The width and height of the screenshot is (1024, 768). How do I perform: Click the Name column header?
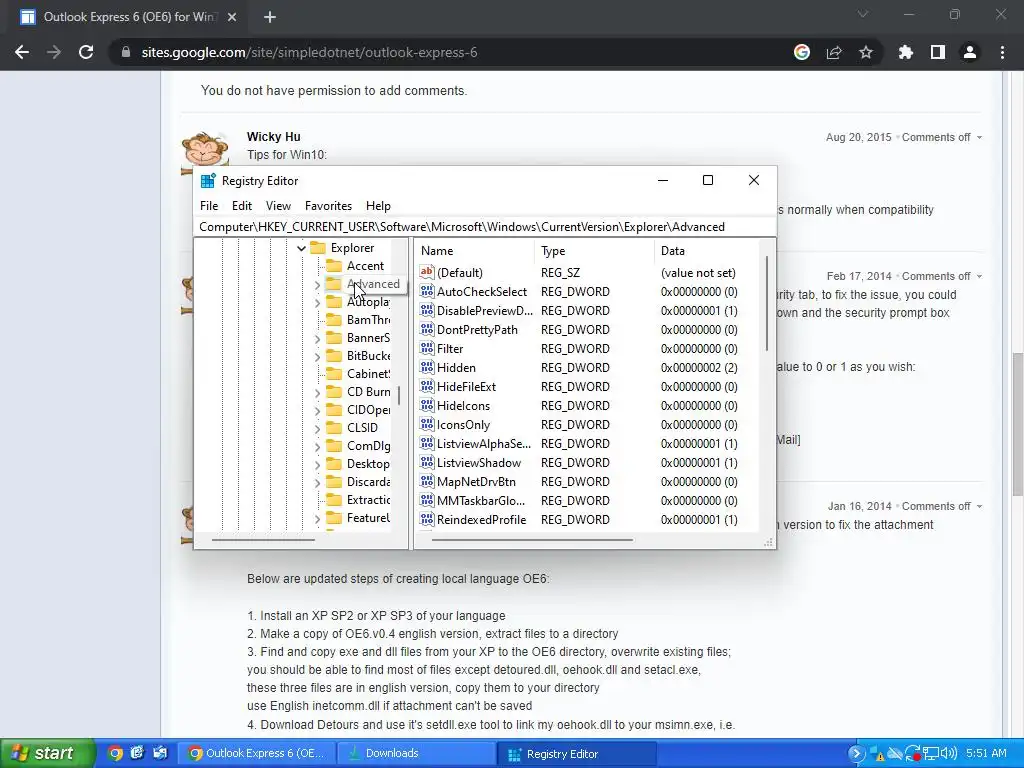474,251
